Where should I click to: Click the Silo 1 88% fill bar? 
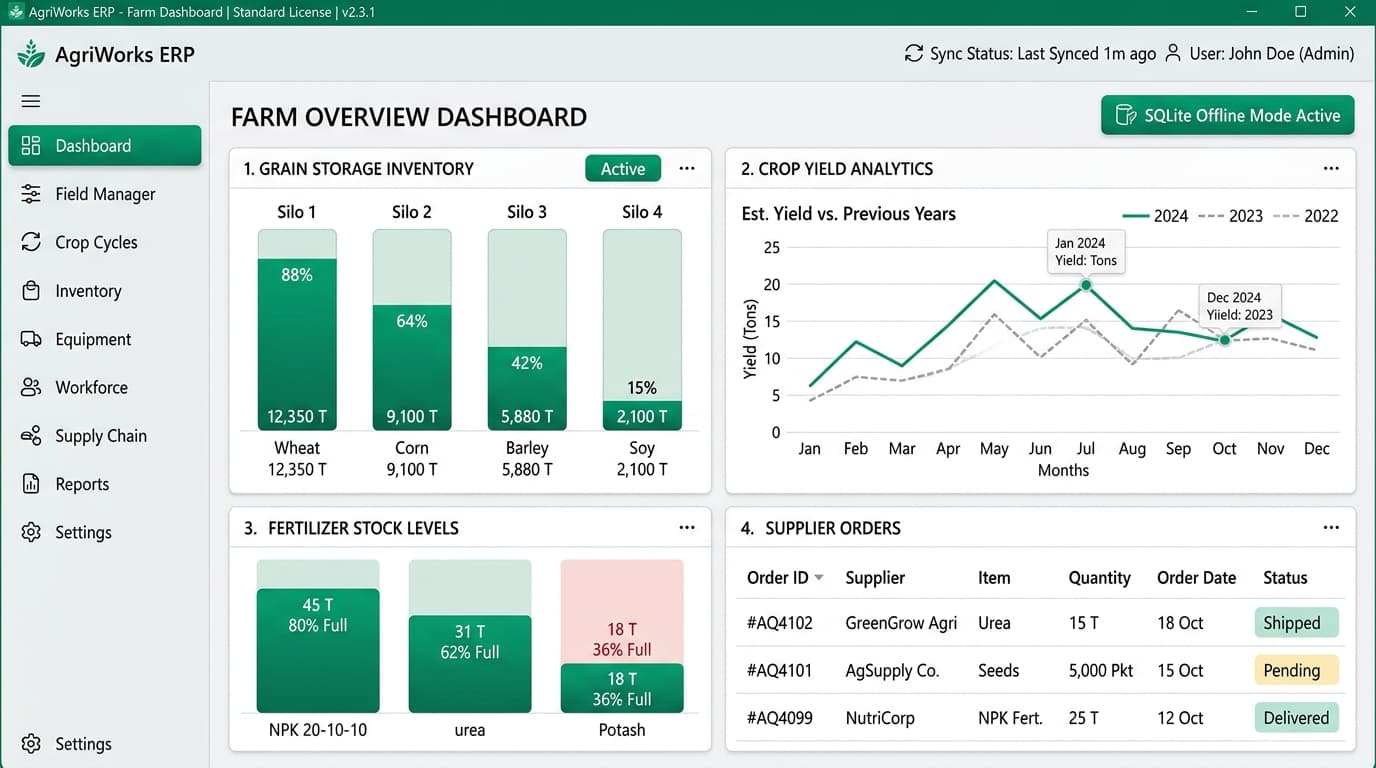point(297,344)
